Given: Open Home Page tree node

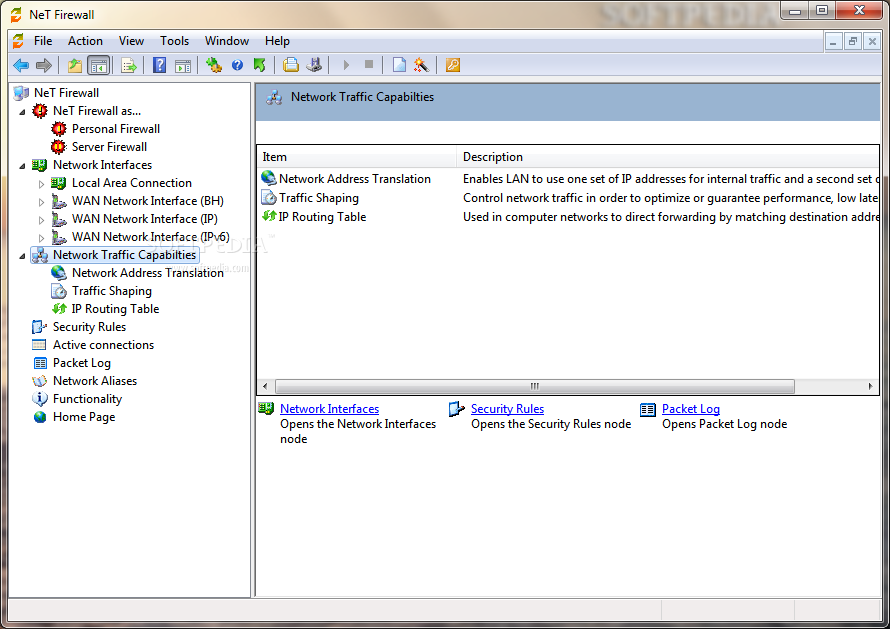Looking at the screenshot, I should (x=84, y=417).
